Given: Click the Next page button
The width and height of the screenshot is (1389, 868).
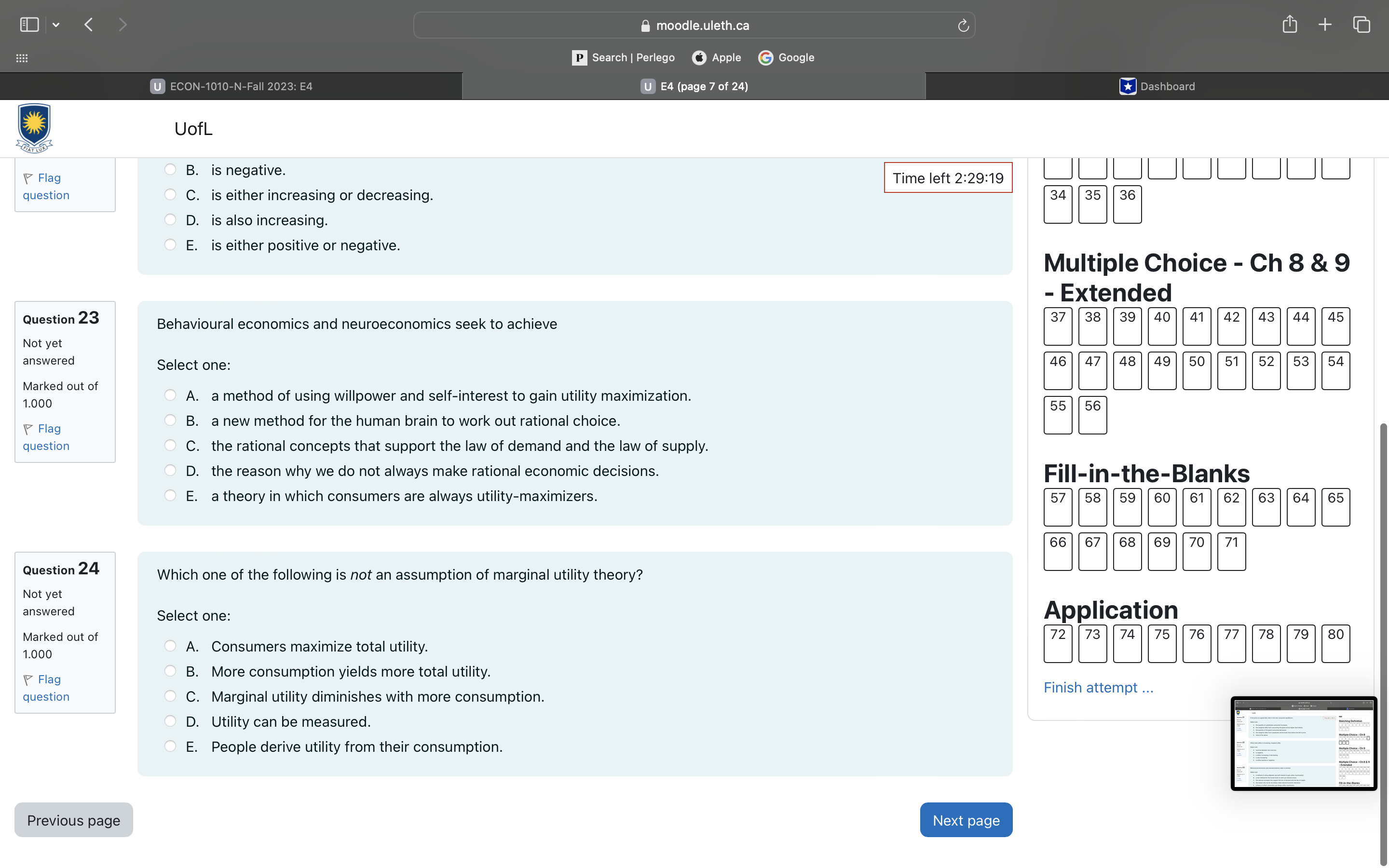Looking at the screenshot, I should [966, 820].
